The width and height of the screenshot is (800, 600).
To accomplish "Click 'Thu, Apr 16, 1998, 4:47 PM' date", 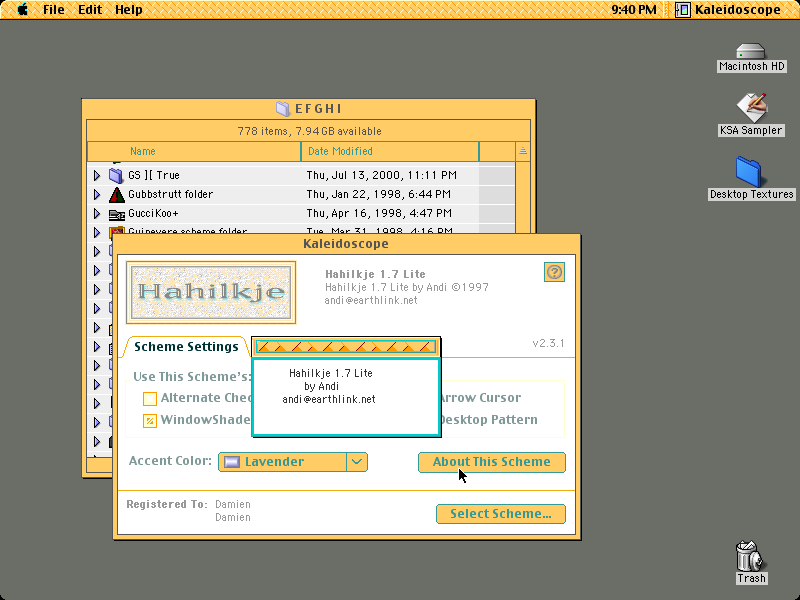I will [379, 213].
